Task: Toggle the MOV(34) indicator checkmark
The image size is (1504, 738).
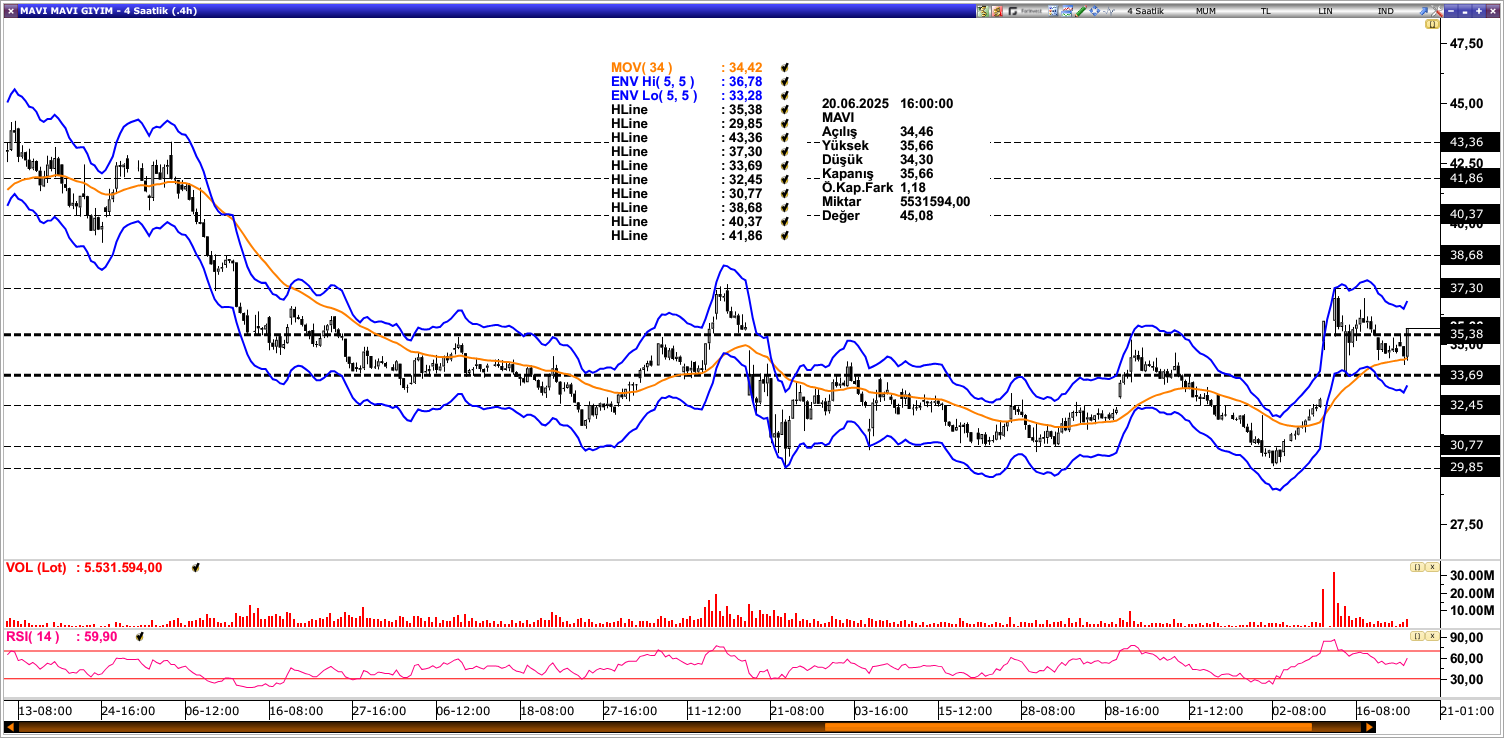Action: click(785, 68)
